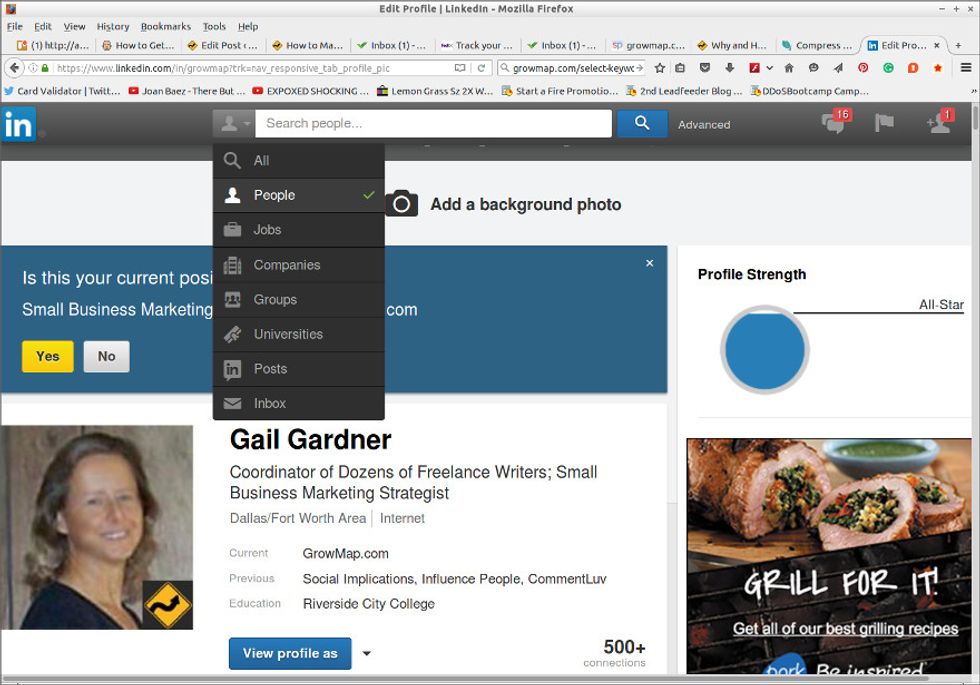
Task: Open Card Validator Twitter bookmark
Action: coord(62,91)
